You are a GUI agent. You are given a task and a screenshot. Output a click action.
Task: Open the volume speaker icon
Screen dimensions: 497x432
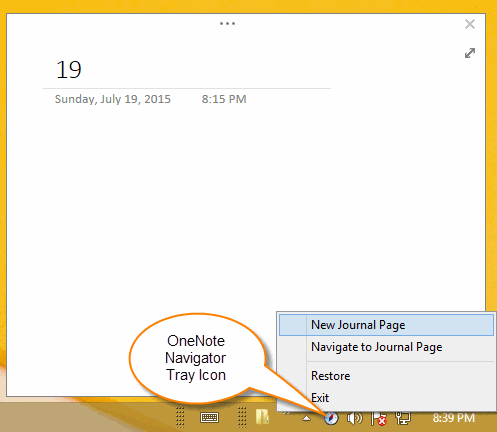[354, 418]
